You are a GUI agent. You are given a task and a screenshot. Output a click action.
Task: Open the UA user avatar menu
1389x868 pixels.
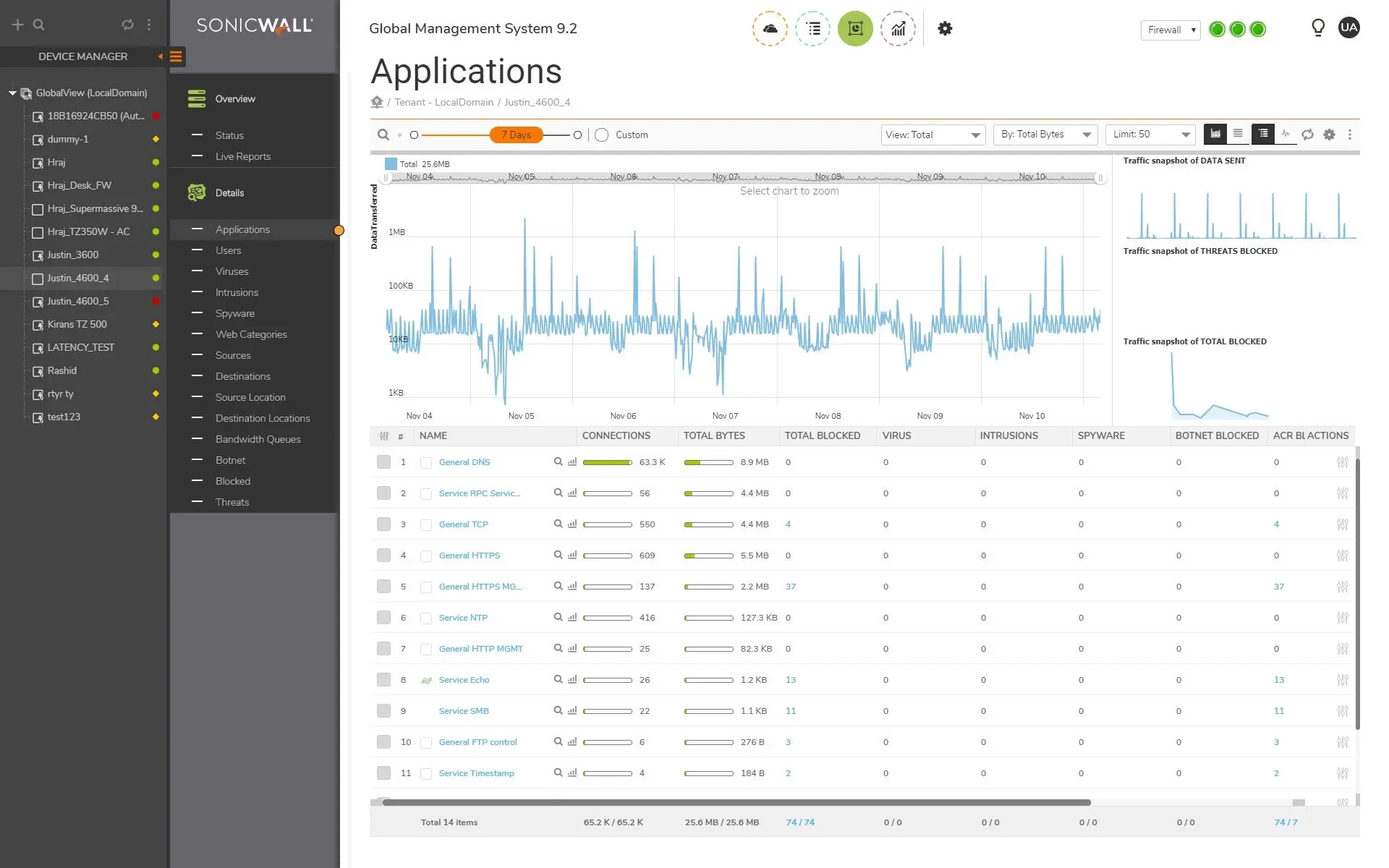pos(1348,28)
